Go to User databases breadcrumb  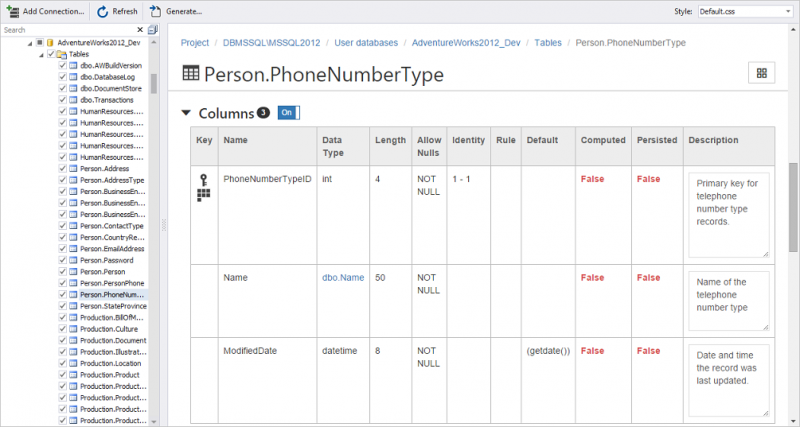click(x=366, y=43)
